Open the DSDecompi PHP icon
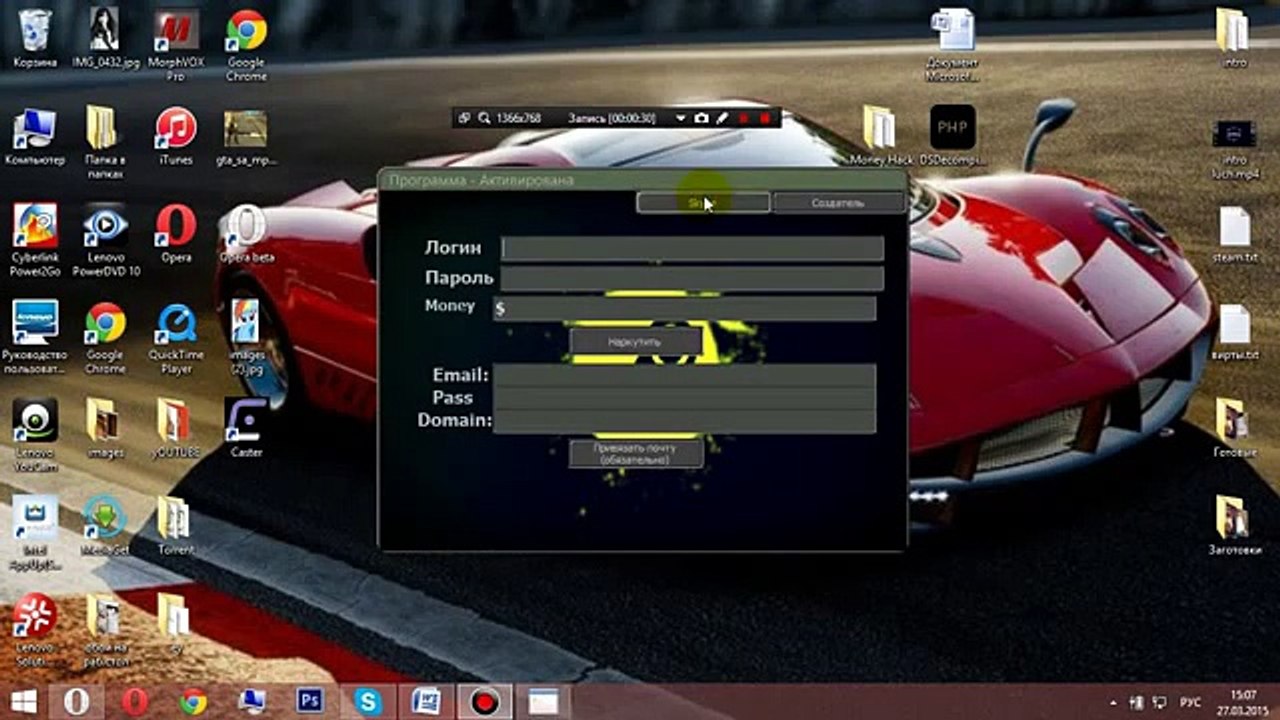1280x720 pixels. (952, 136)
